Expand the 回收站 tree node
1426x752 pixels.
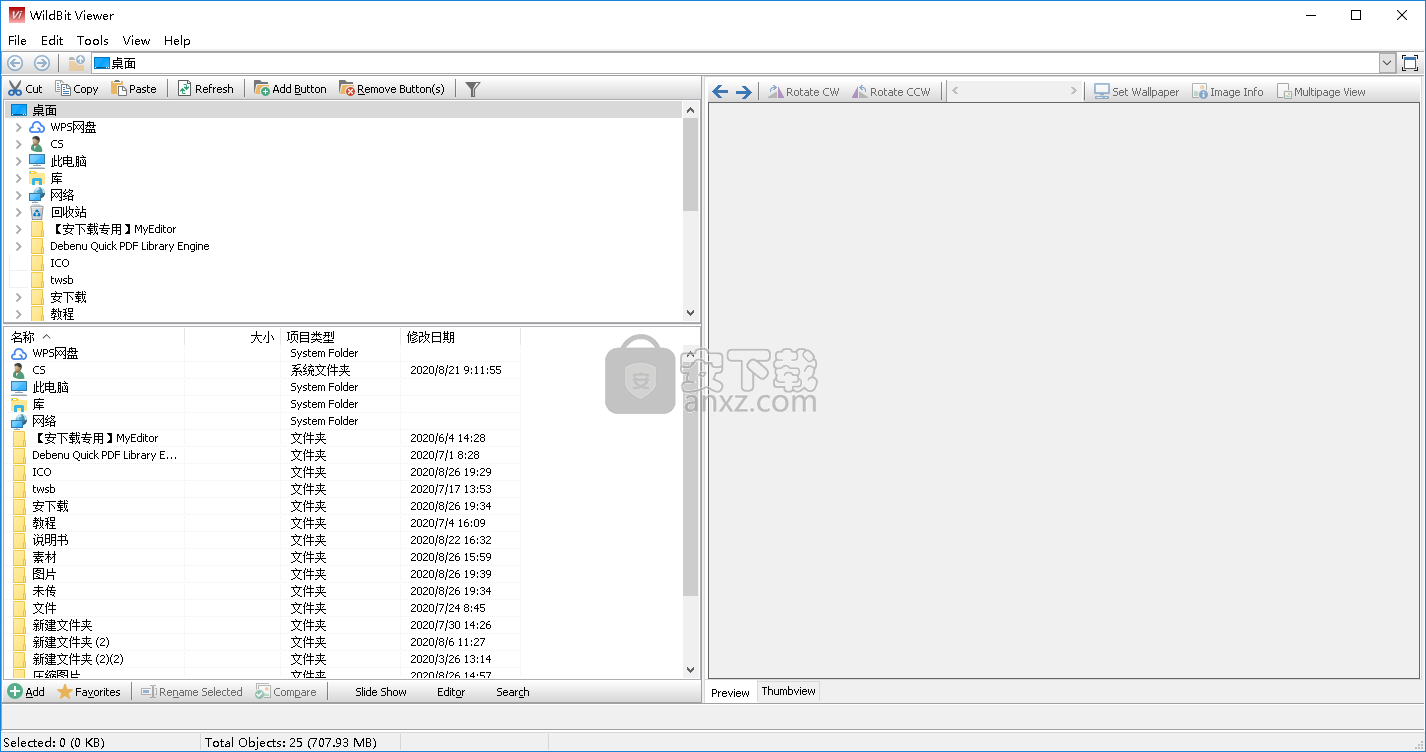(x=18, y=212)
